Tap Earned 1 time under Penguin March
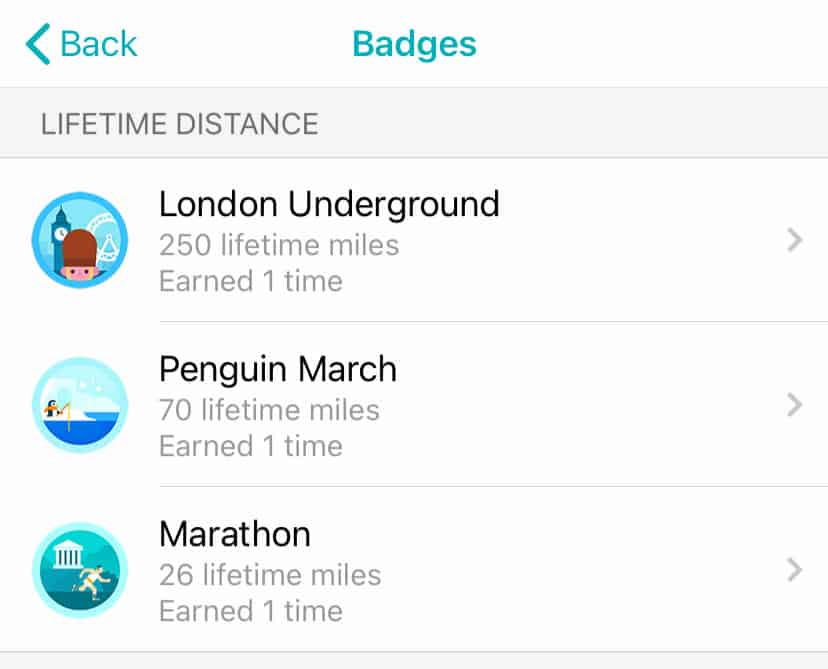 251,446
